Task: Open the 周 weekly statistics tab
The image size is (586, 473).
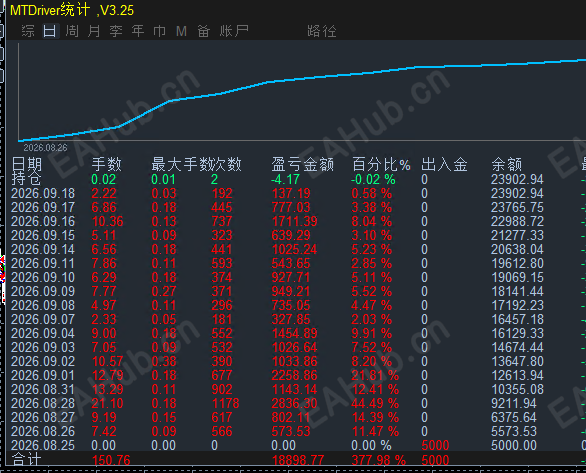Action: point(72,31)
